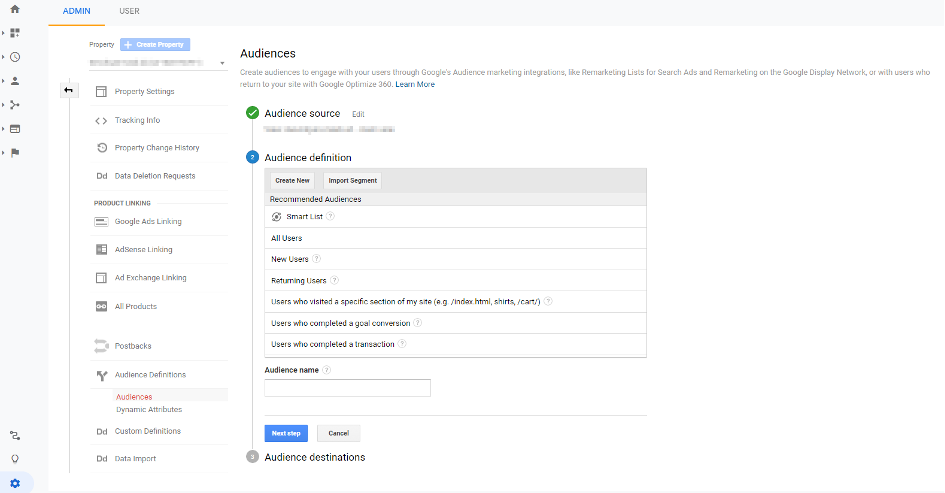Click the Home icon in left sidebar
This screenshot has height=493, width=945.
pyautogui.click(x=14, y=10)
